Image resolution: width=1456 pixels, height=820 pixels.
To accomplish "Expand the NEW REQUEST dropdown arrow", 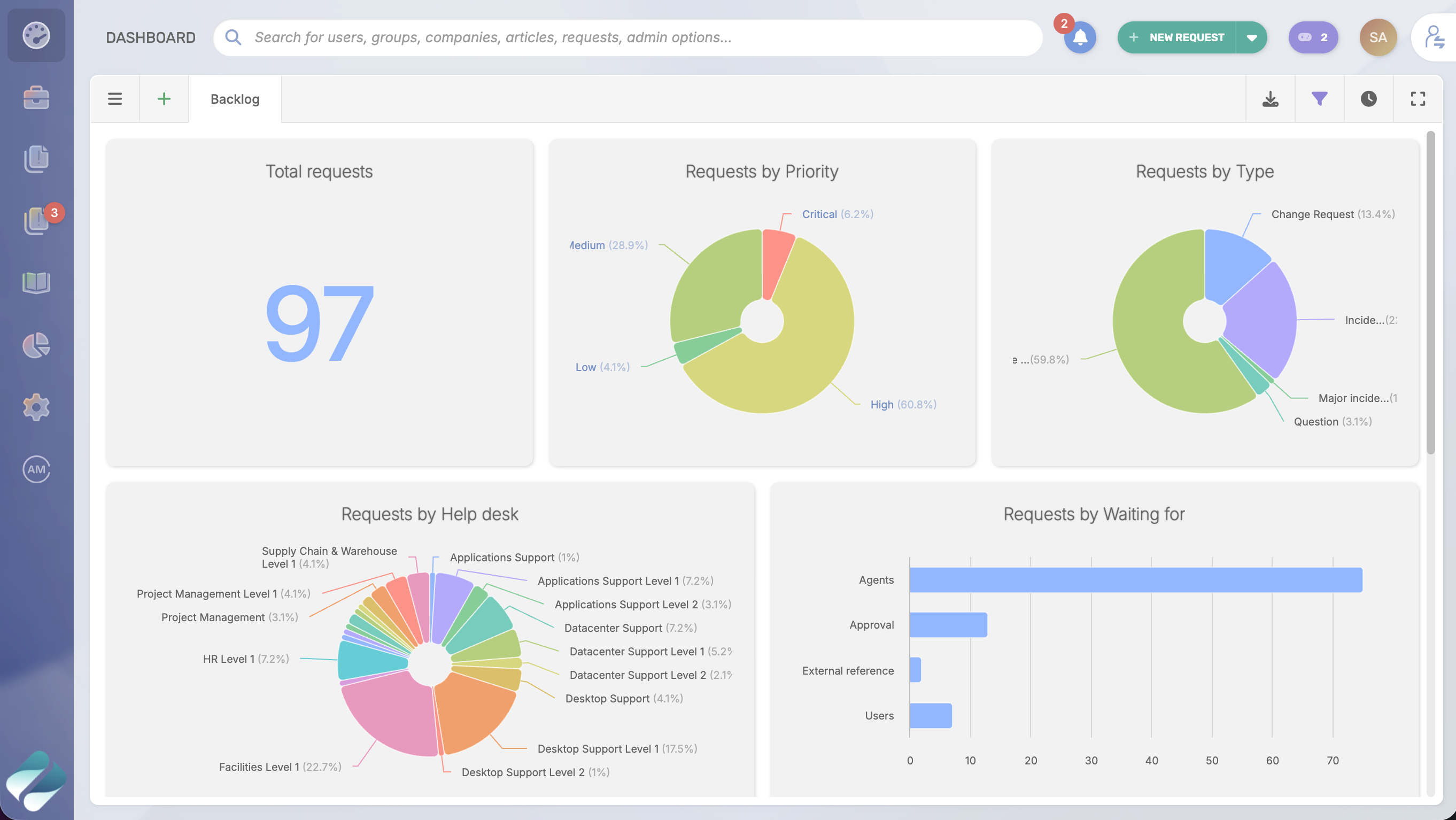I will [1252, 37].
